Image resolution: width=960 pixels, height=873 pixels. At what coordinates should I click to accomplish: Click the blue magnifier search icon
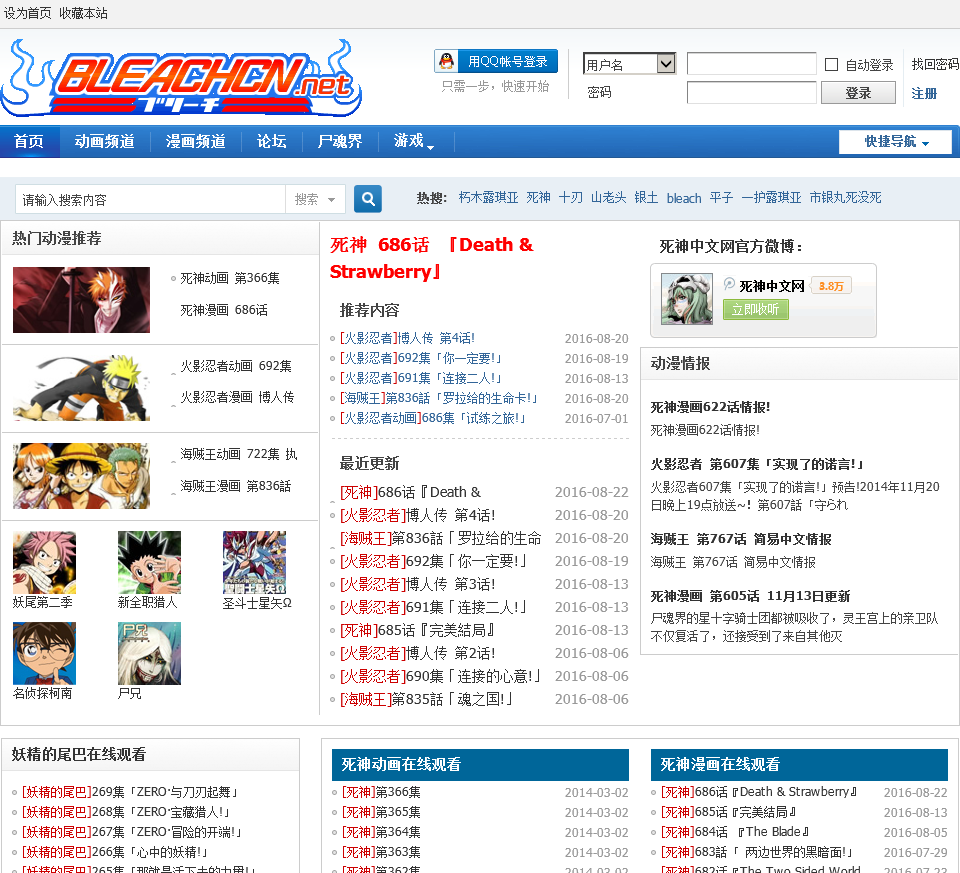pyautogui.click(x=367, y=199)
